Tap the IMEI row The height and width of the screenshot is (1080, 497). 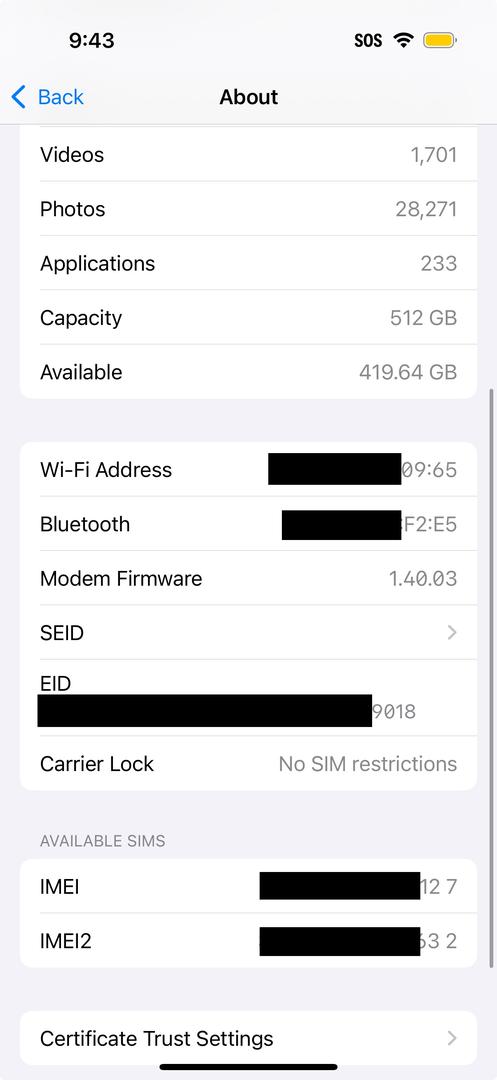[248, 886]
